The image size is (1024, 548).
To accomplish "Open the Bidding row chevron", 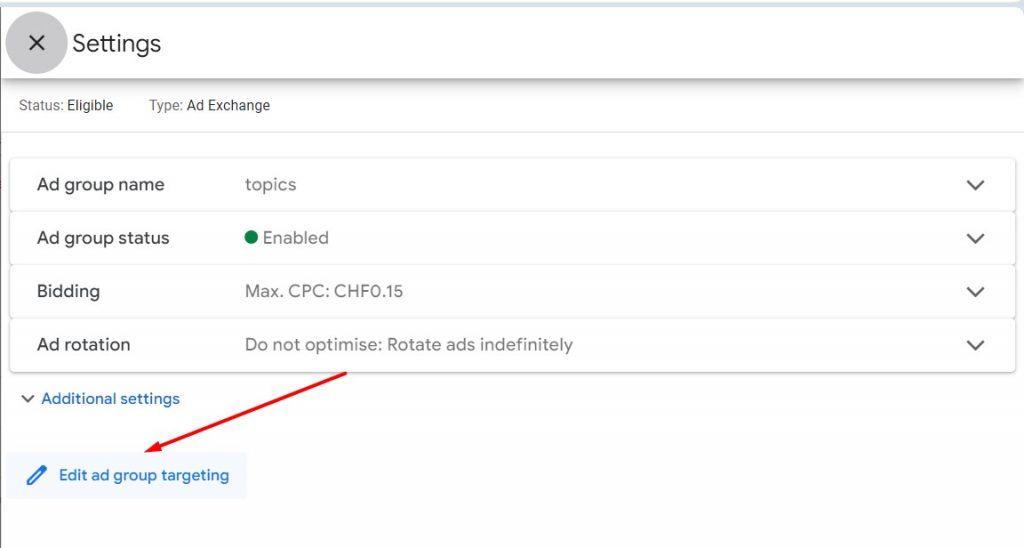I will (975, 292).
